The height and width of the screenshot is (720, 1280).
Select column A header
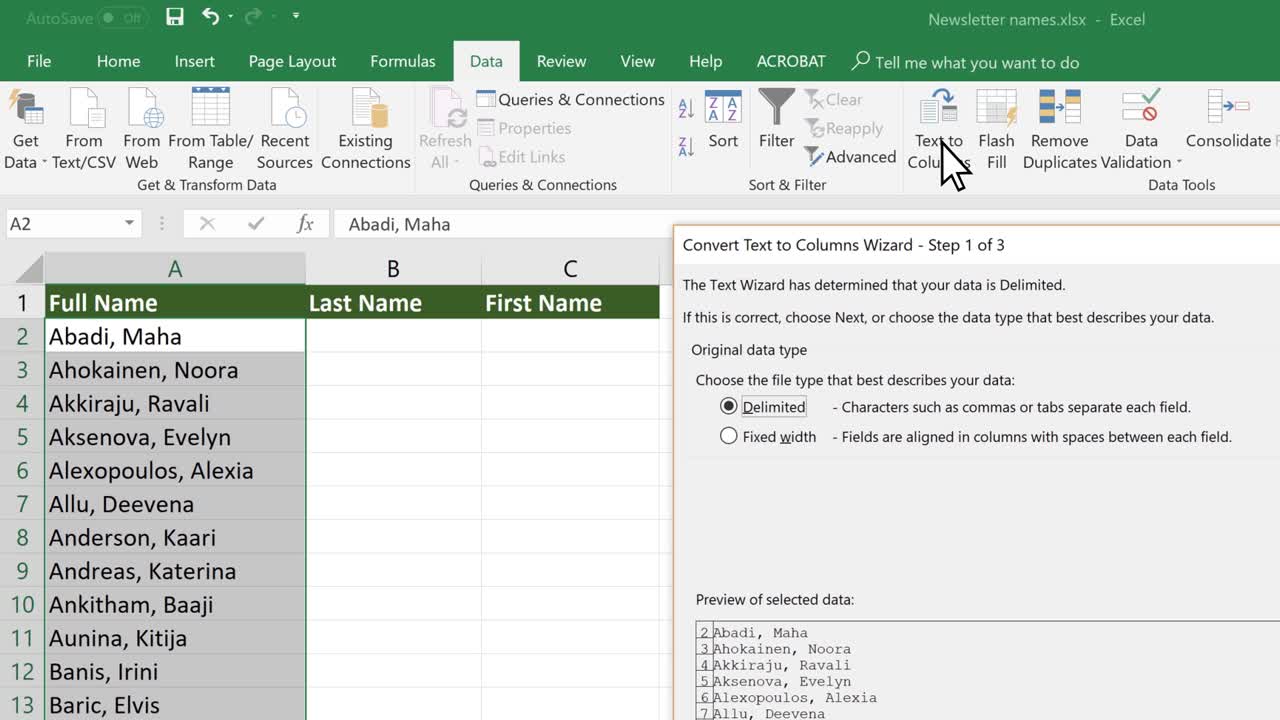coord(175,268)
